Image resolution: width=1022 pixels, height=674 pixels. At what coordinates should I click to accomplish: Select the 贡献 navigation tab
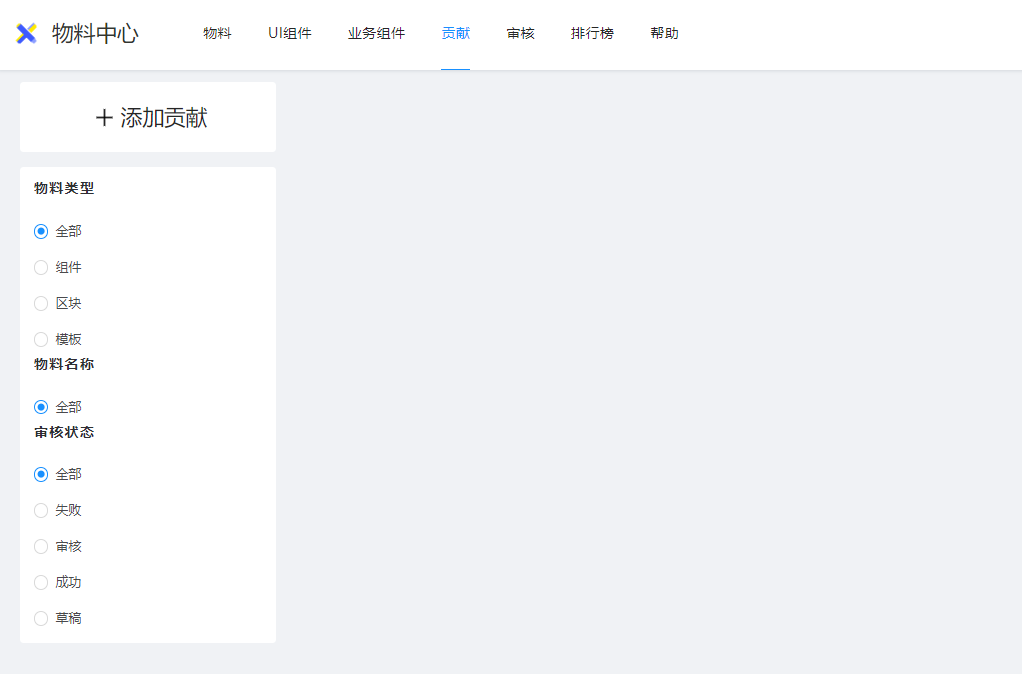coord(455,34)
